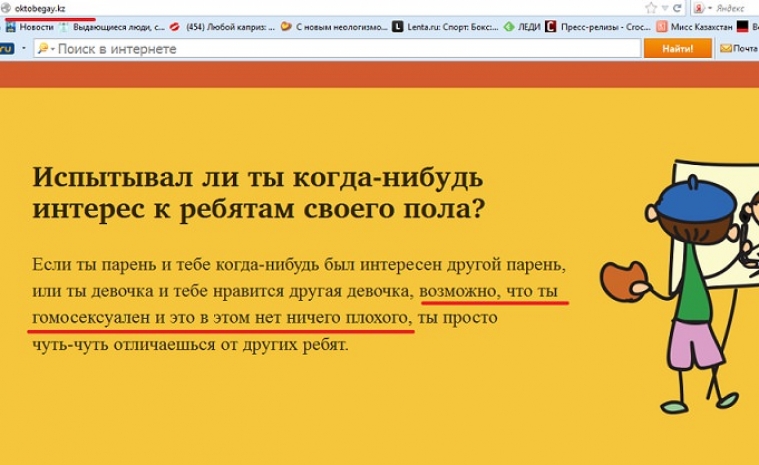Click the Почта mail envelope icon
This screenshot has height=465, width=759.
724,48
